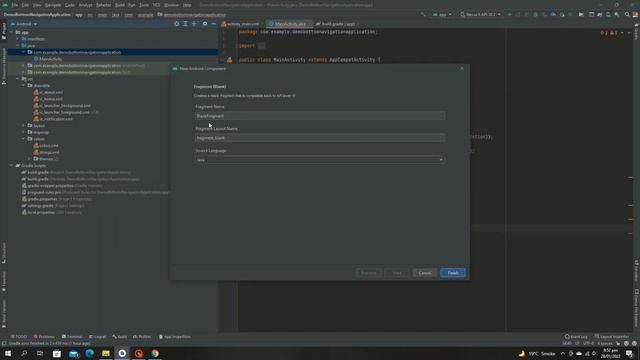Open the Navigate menu
640x360 pixels.
click(53, 5)
